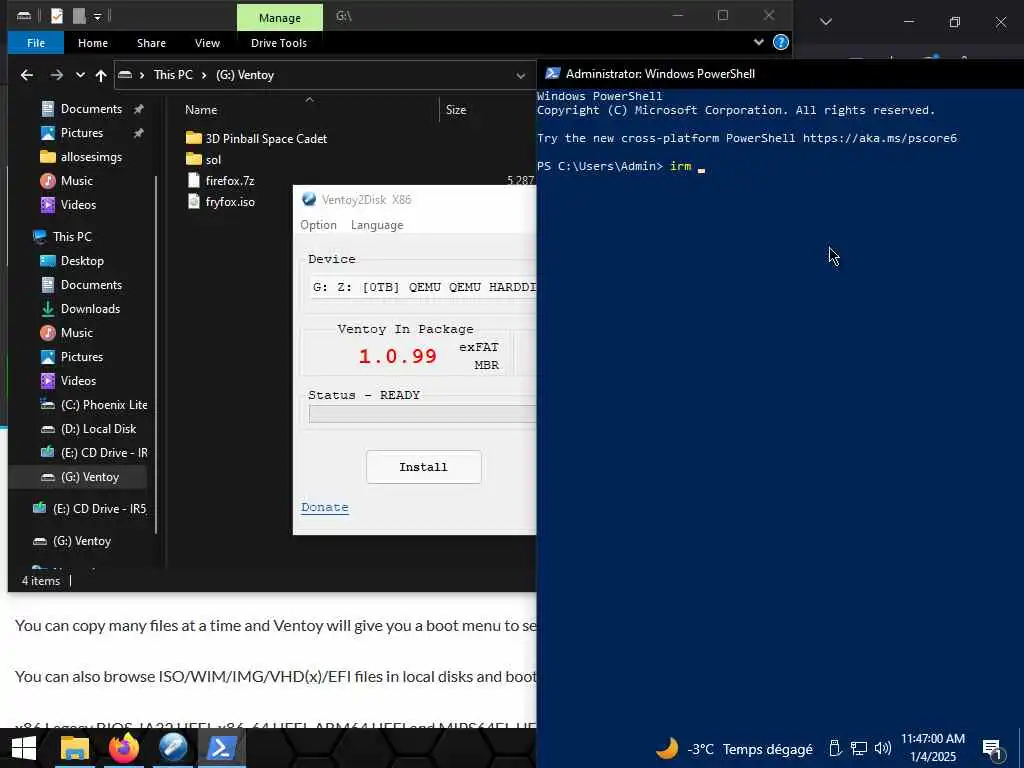Click the chevron in background window title bar
This screenshot has width=1024, height=768.
825,22
